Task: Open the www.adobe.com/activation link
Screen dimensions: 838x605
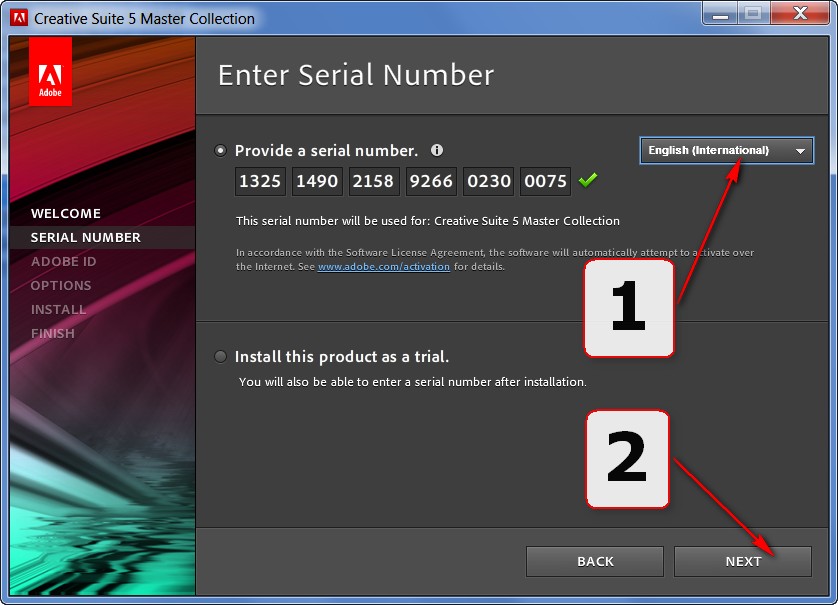Action: [385, 266]
